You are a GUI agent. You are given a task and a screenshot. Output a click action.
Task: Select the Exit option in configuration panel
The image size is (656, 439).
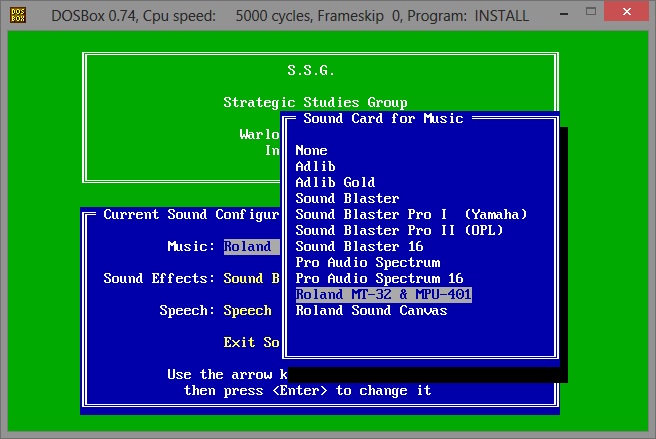[251, 342]
